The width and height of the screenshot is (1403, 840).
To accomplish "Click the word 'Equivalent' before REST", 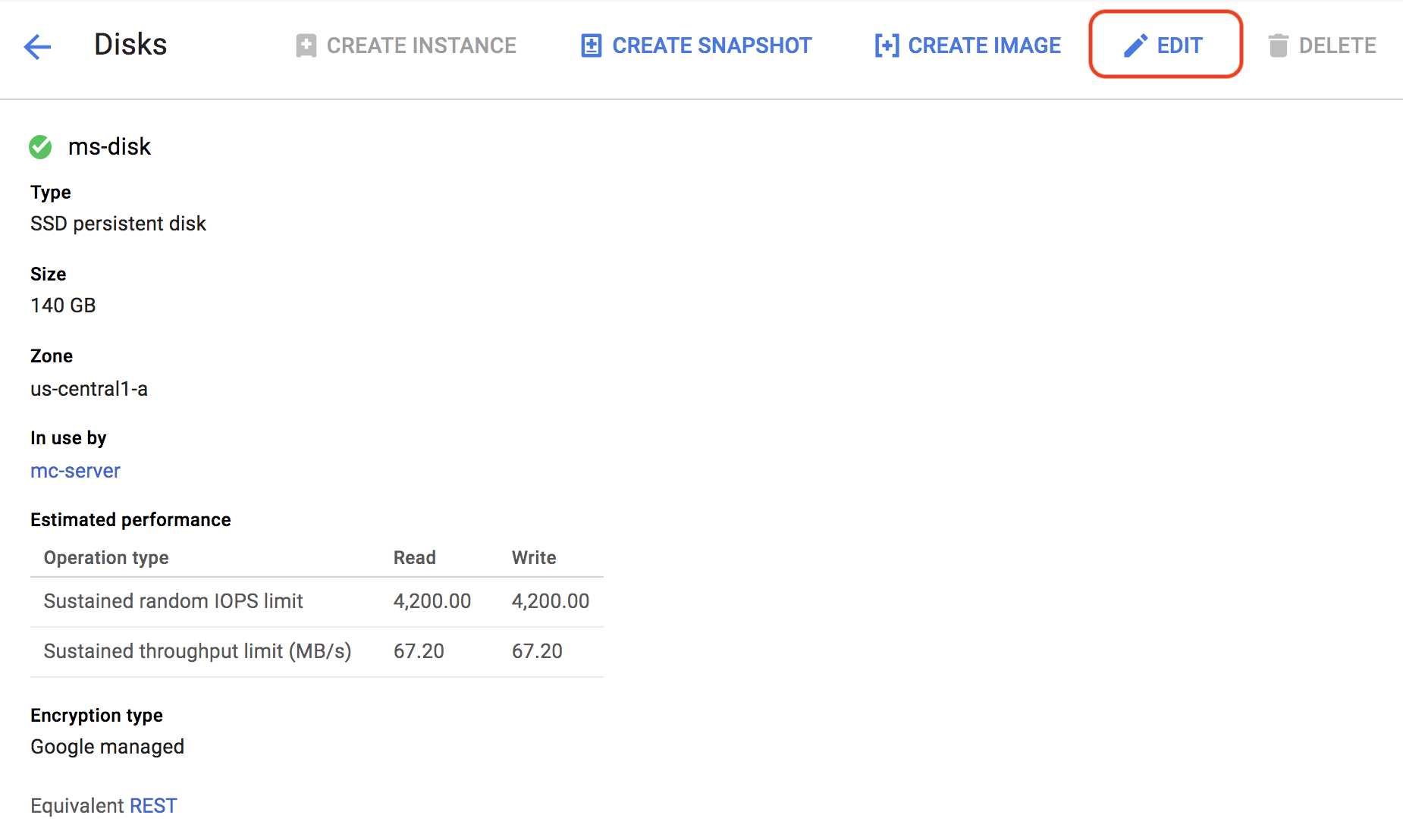I will coord(77,805).
